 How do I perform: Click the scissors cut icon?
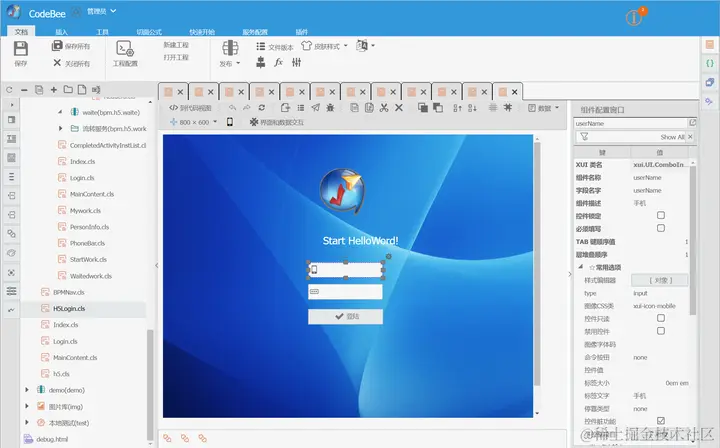tap(384, 107)
